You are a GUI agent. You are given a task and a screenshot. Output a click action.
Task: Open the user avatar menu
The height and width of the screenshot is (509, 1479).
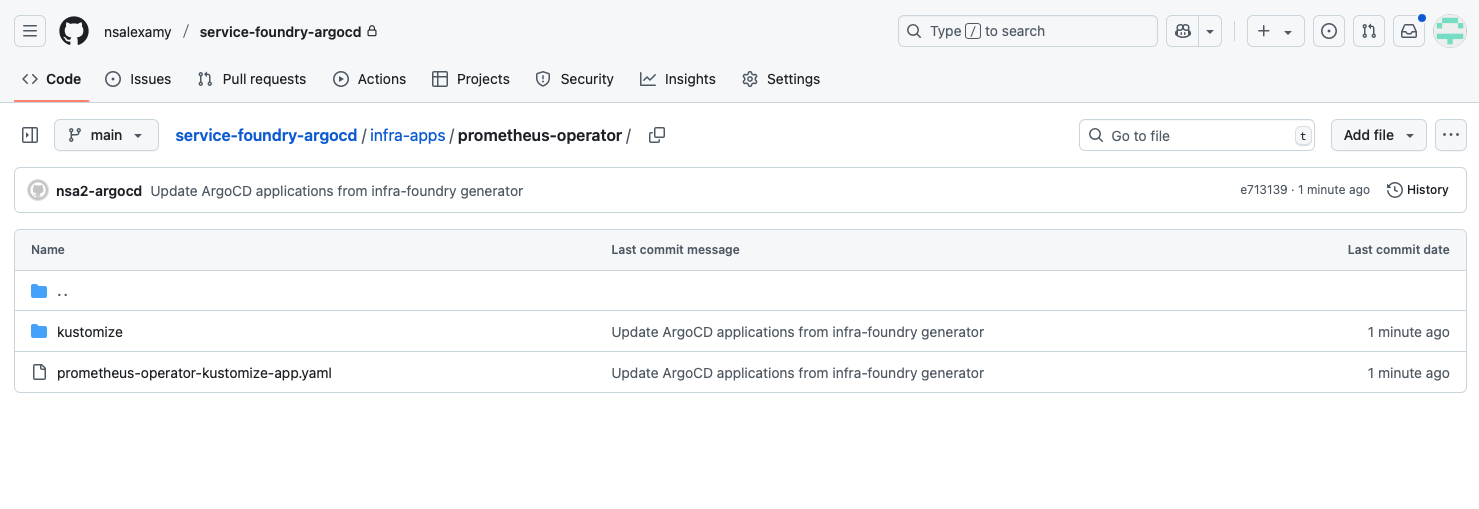[x=1449, y=31]
